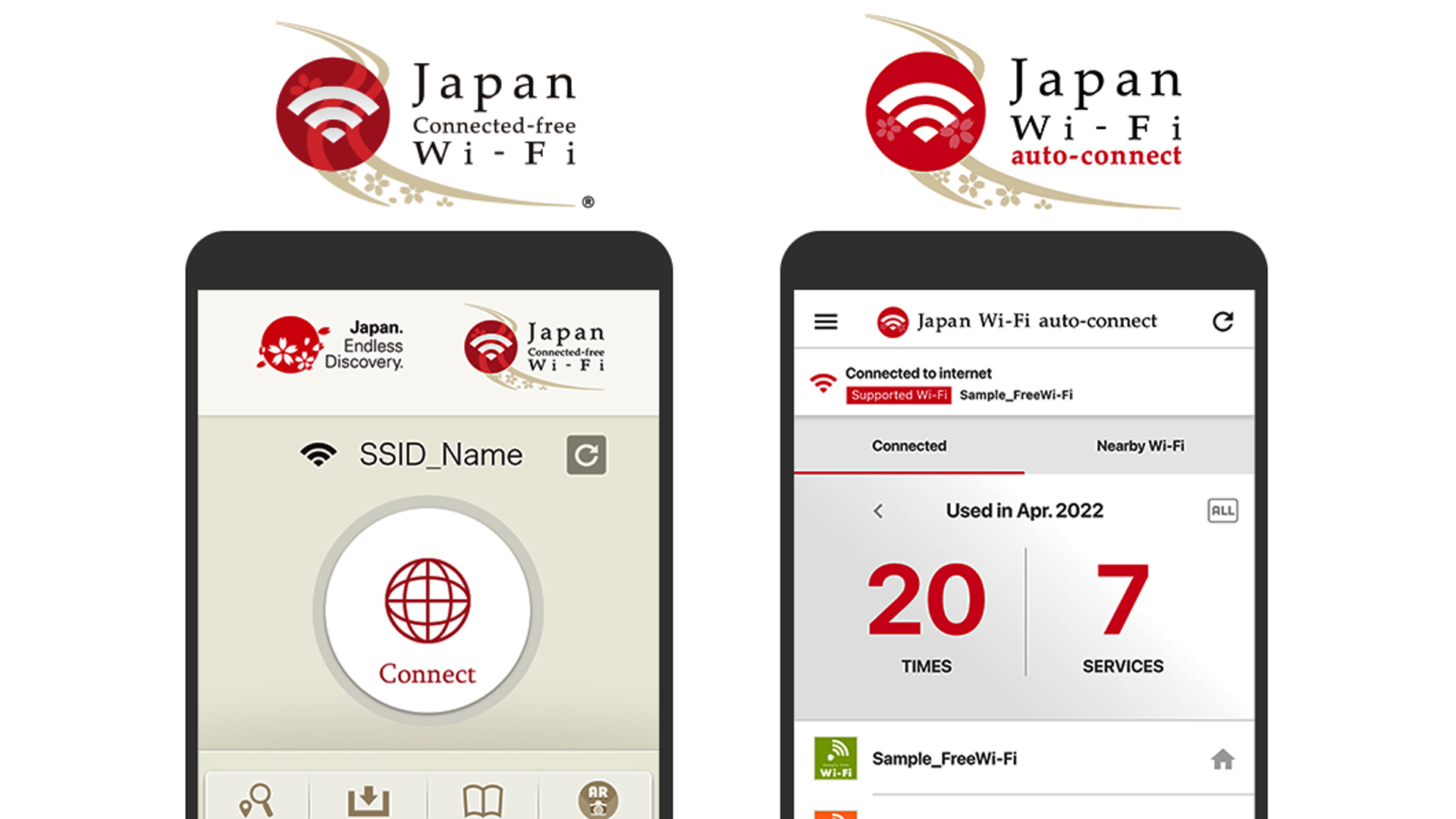Switch to the Nearby Wi-Fi tab

1140,446
